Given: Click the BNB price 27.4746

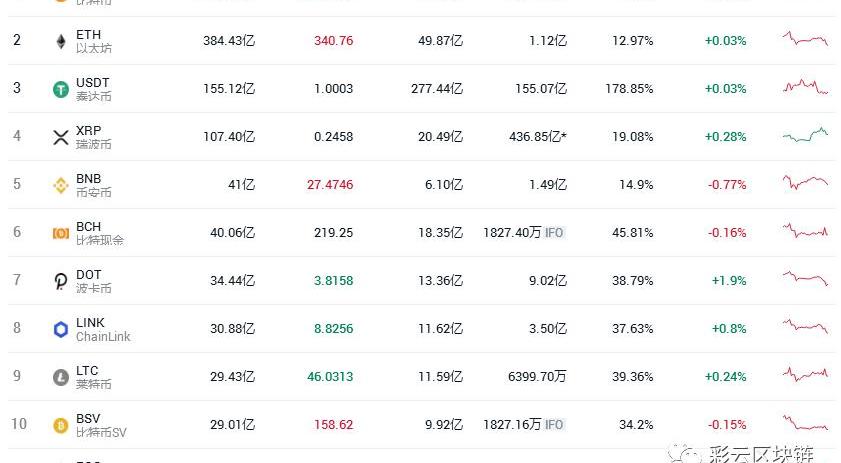Looking at the screenshot, I should pos(326,185).
